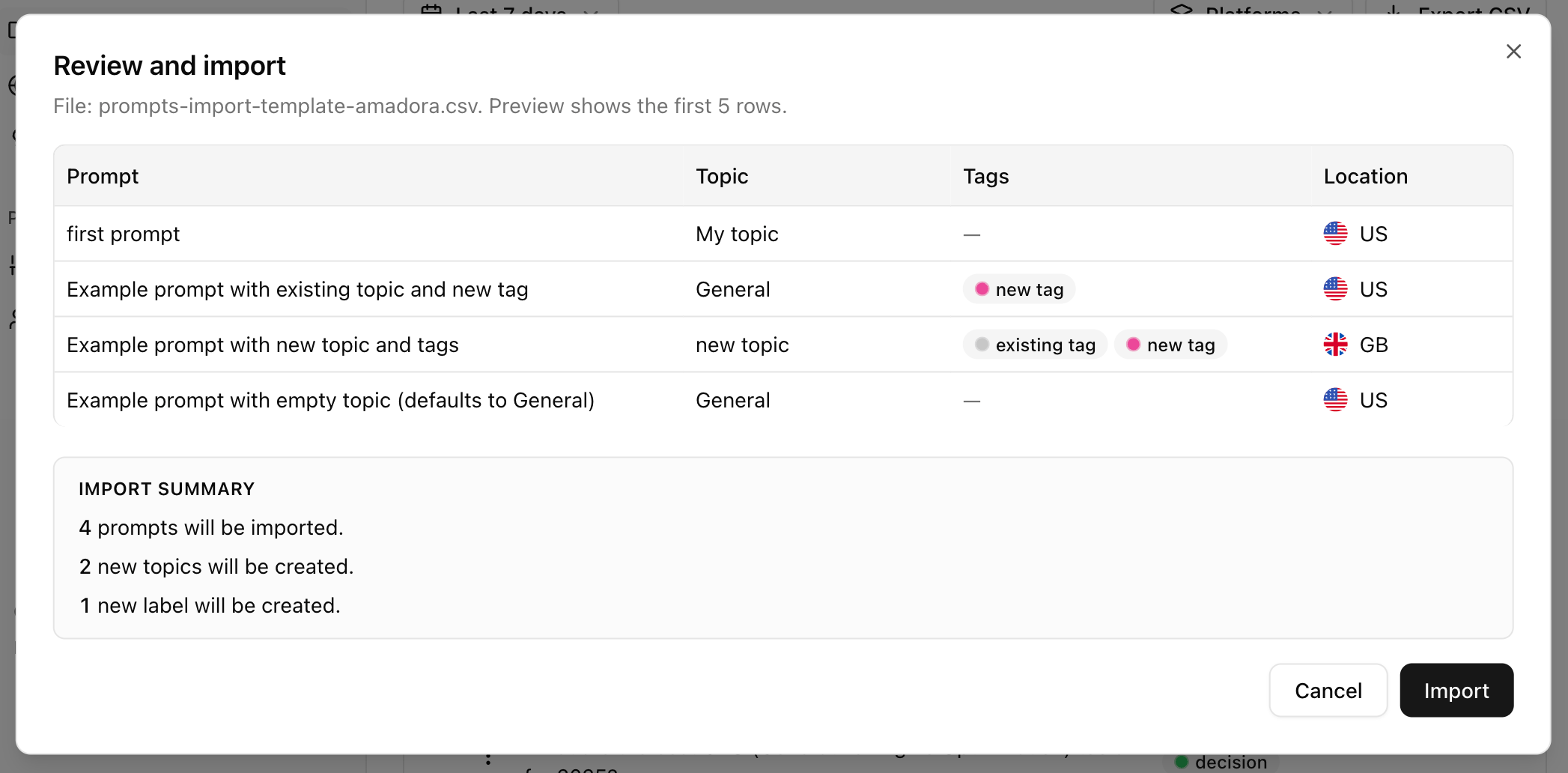Cancel the import dialog
This screenshot has height=773, width=1568.
point(1328,690)
